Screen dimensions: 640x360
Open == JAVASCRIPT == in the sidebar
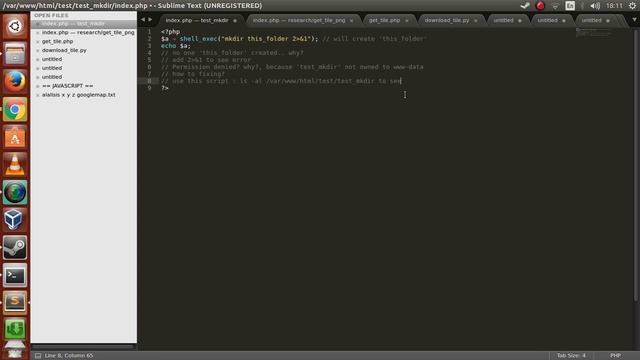84,86
